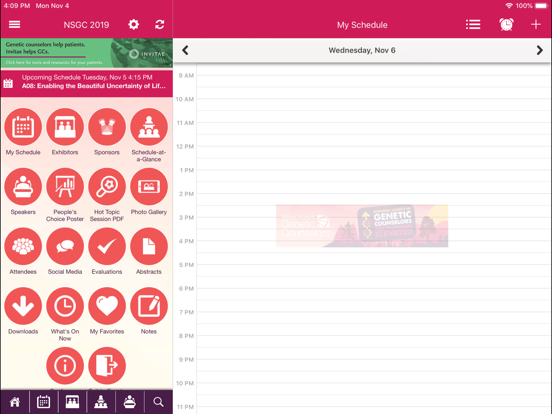This screenshot has height=414, width=552.
Task: Open upcoming session A08 banner
Action: click(87, 82)
